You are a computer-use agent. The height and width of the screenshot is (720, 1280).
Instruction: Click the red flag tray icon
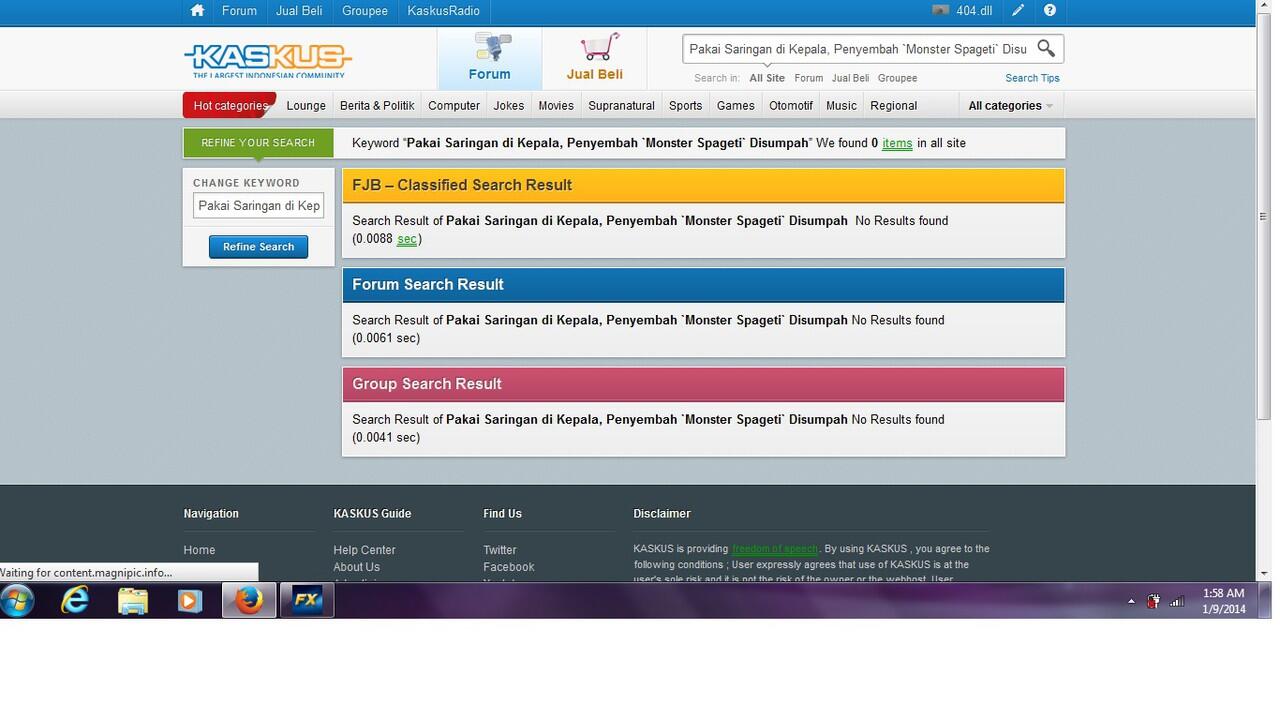1153,602
